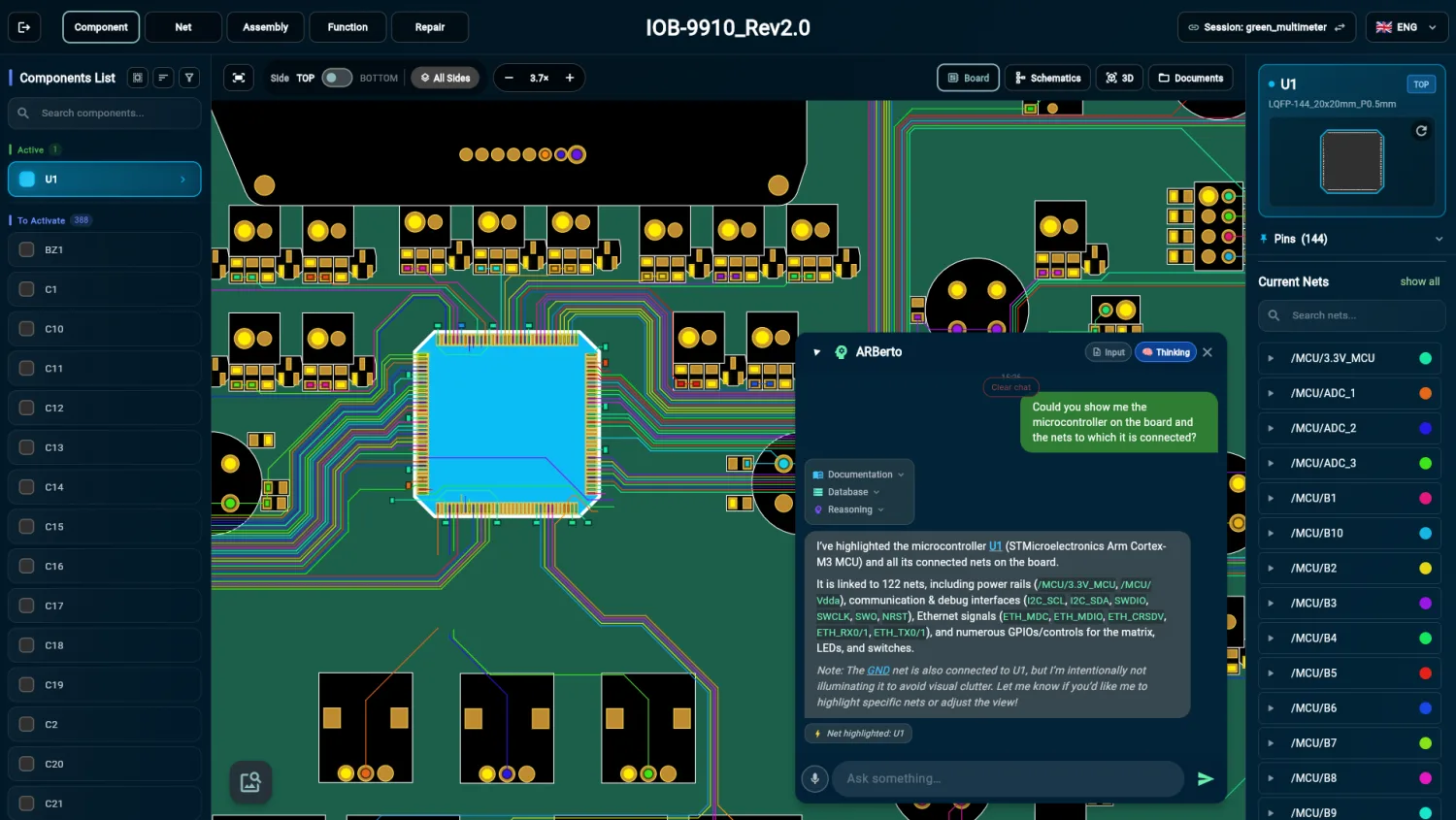Image resolution: width=1456 pixels, height=820 pixels.
Task: Toggle the Thinking mode button in chat
Action: (1166, 352)
